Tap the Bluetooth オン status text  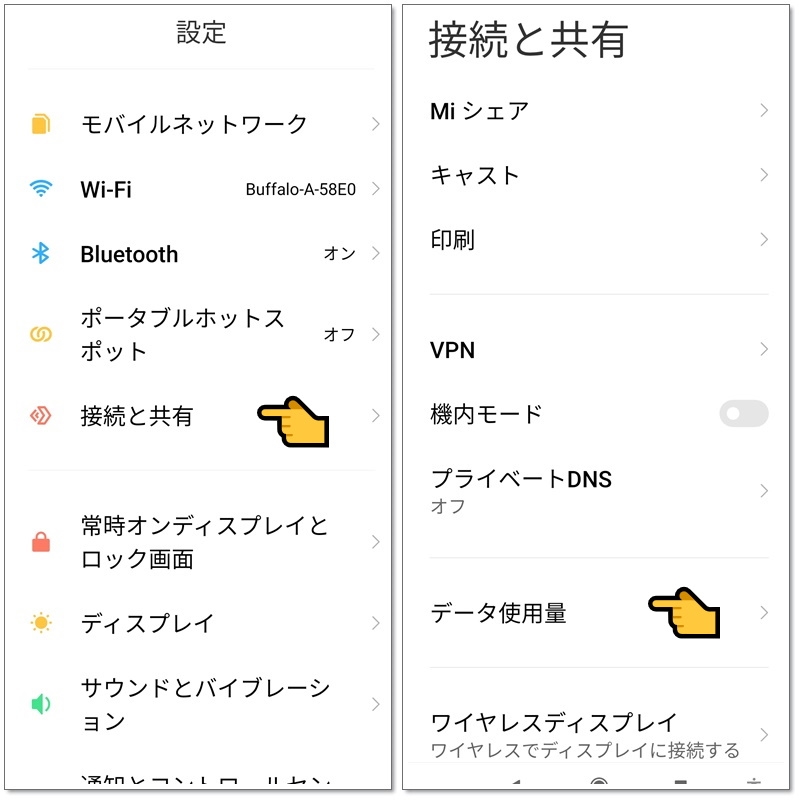point(339,254)
